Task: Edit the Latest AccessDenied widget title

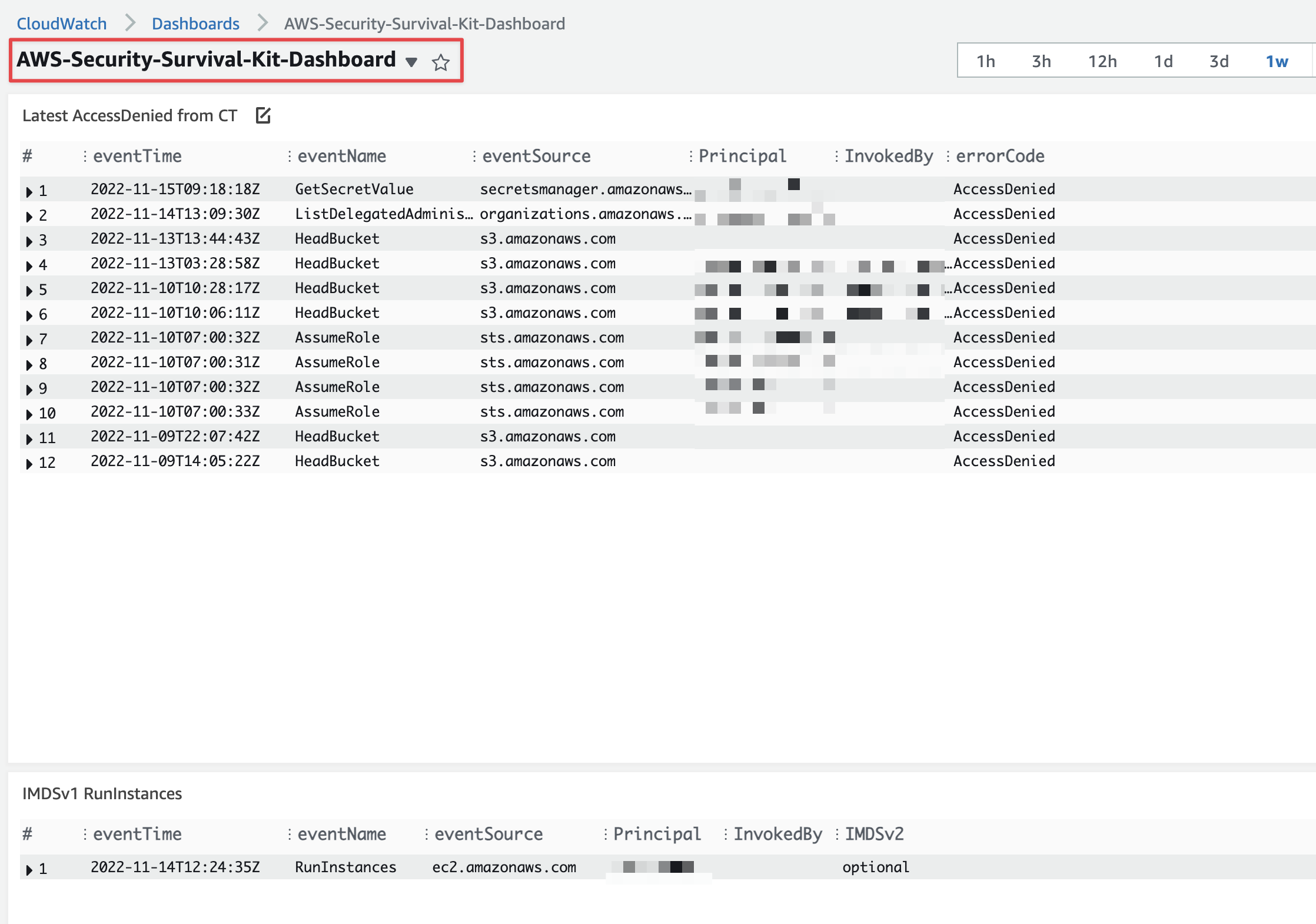Action: click(263, 115)
